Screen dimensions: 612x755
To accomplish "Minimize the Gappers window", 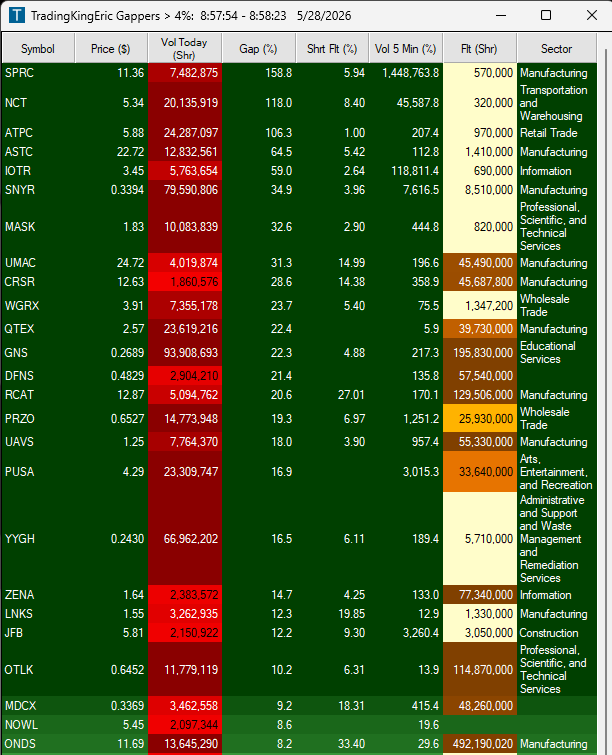I will click(501, 15).
